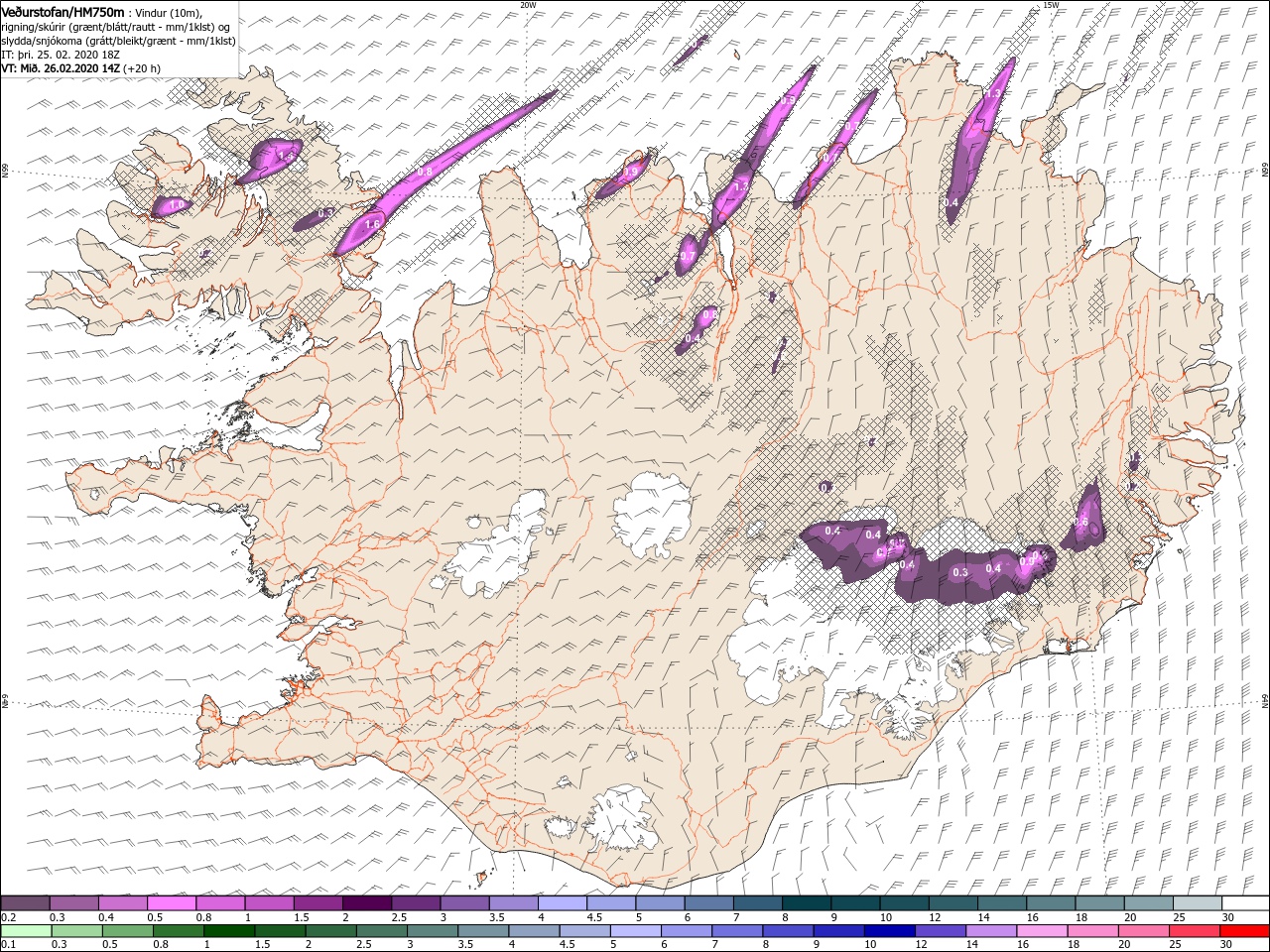Click upper legend swatch starting at 12
Image resolution: width=1270 pixels, height=952 pixels.
pyautogui.click(x=952, y=903)
